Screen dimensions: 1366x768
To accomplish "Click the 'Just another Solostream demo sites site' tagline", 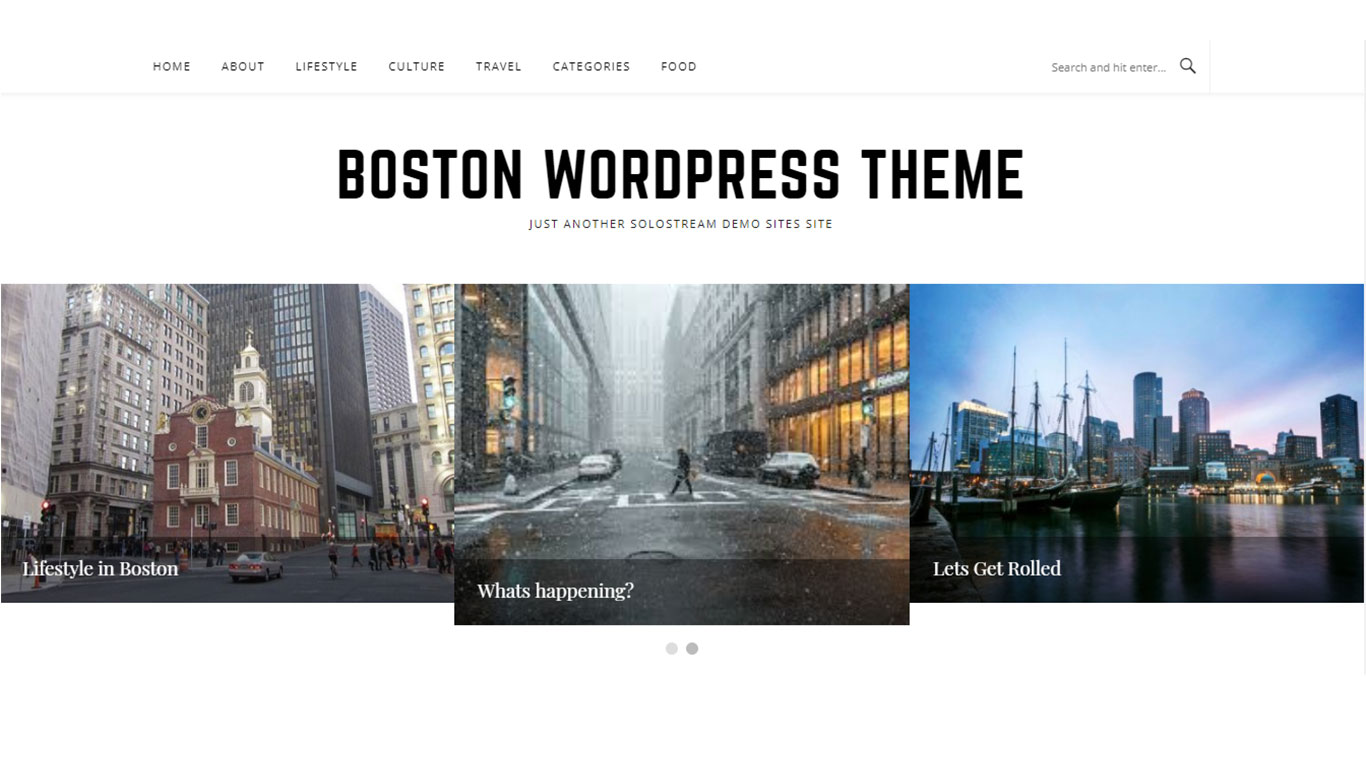I will point(681,224).
